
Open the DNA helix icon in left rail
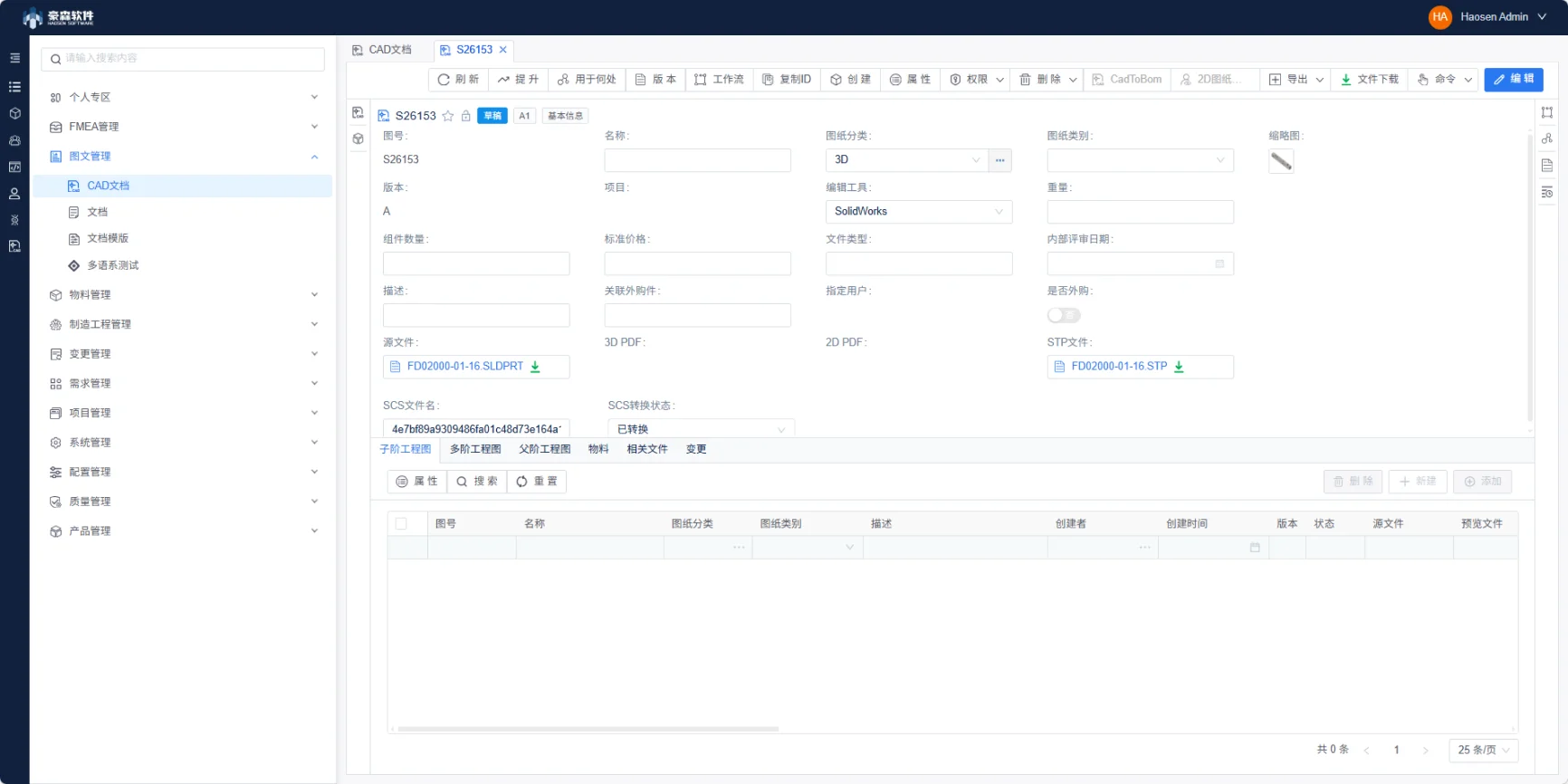click(x=14, y=220)
